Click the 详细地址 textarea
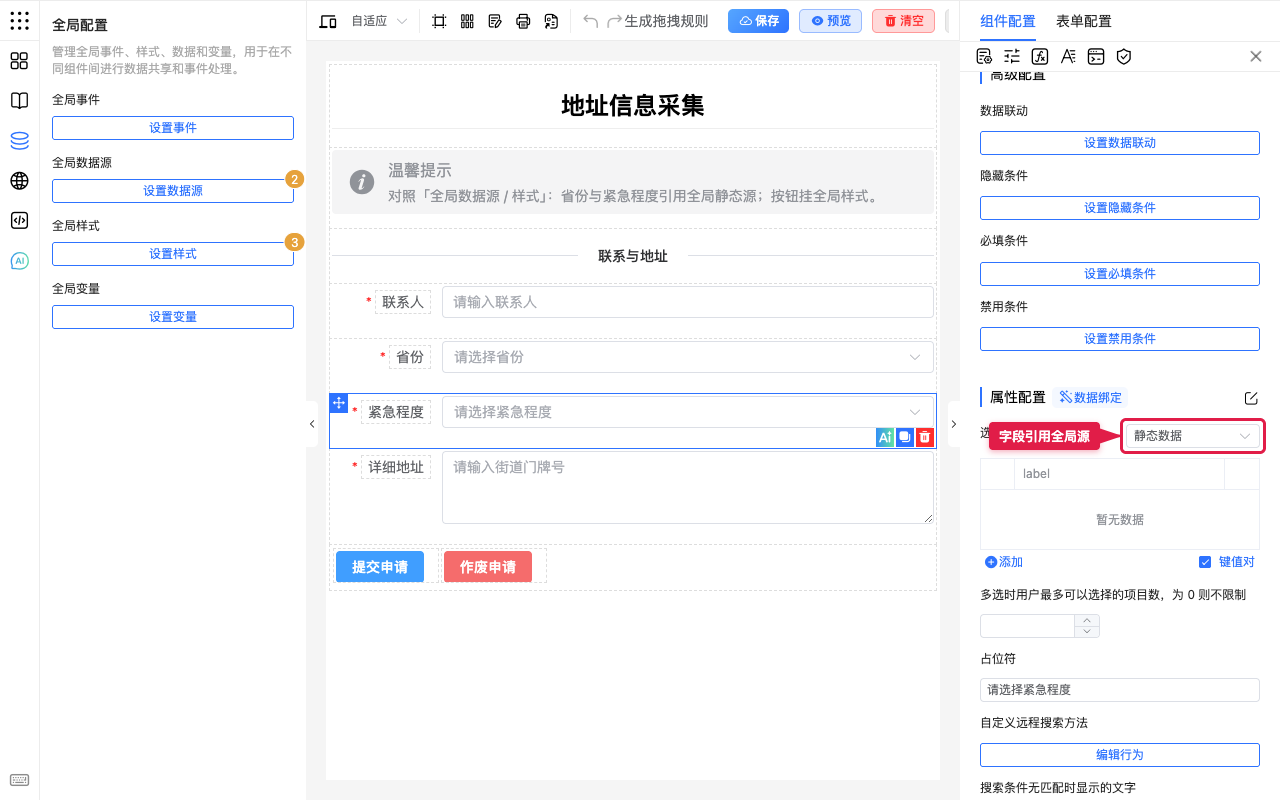The width and height of the screenshot is (1280, 800). coord(688,488)
